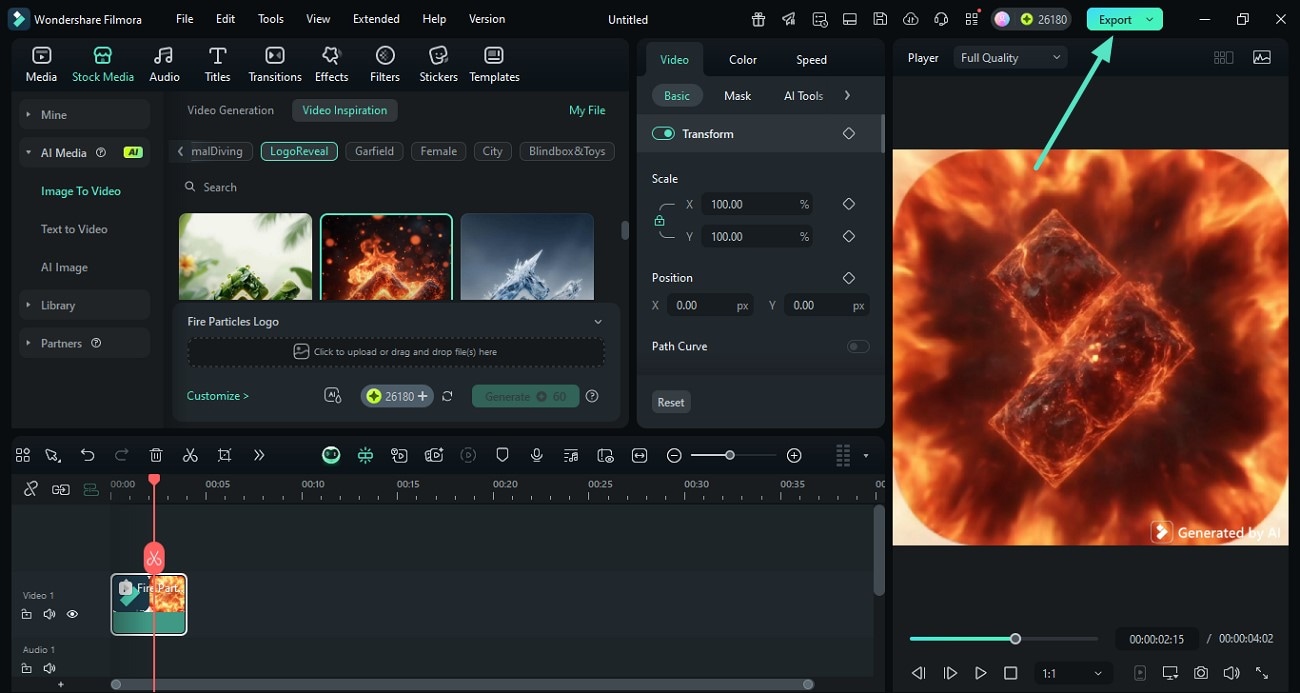Enable the Path Curve switch
1300x693 pixels.
pyautogui.click(x=858, y=346)
